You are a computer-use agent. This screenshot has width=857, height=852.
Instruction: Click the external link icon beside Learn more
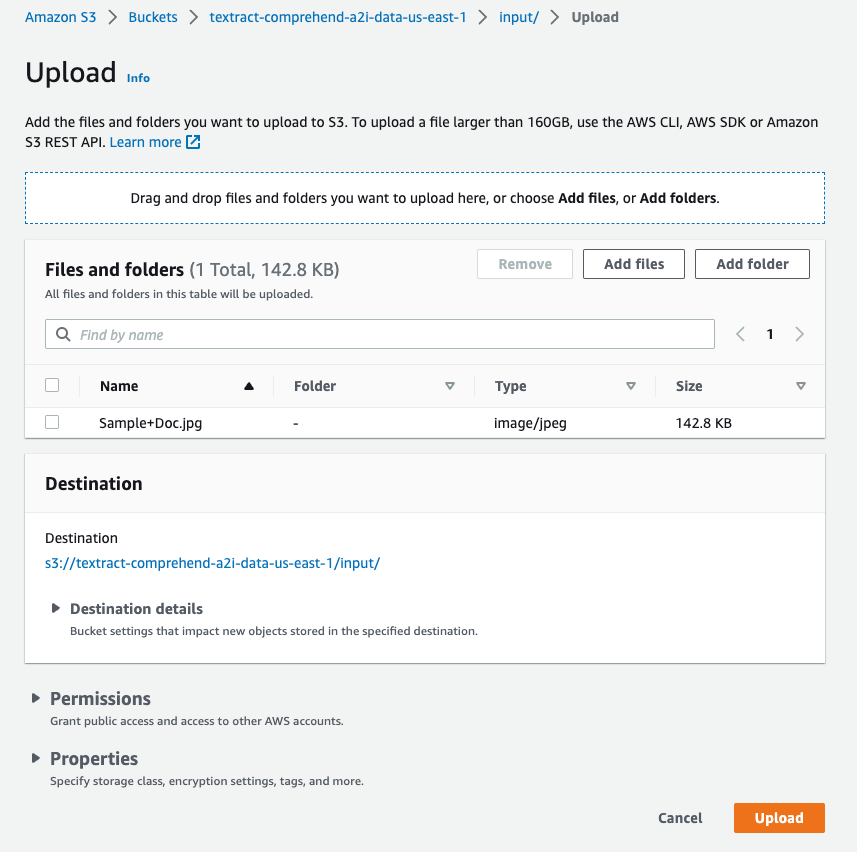pos(194,142)
